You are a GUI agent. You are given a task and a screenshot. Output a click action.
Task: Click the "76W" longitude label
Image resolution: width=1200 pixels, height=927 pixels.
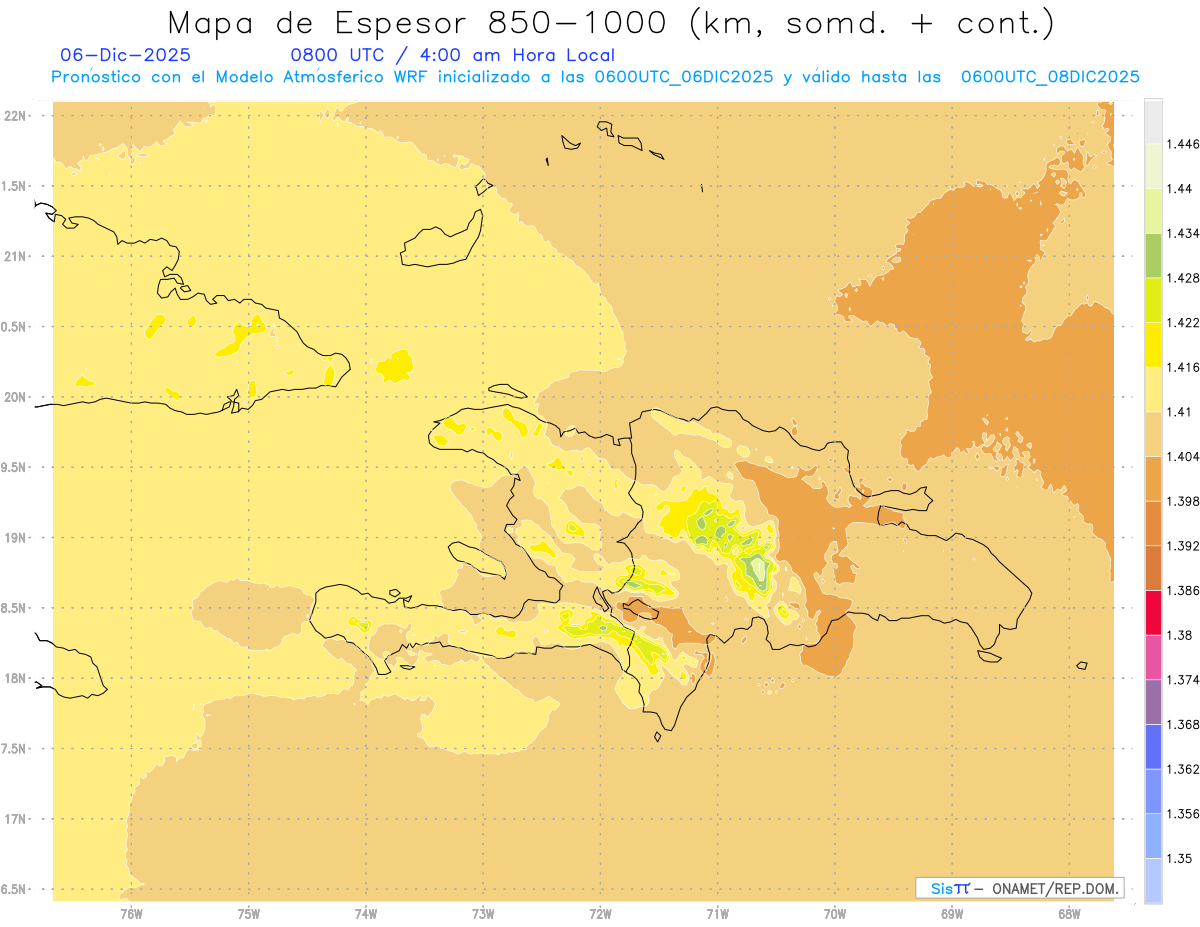[131, 913]
